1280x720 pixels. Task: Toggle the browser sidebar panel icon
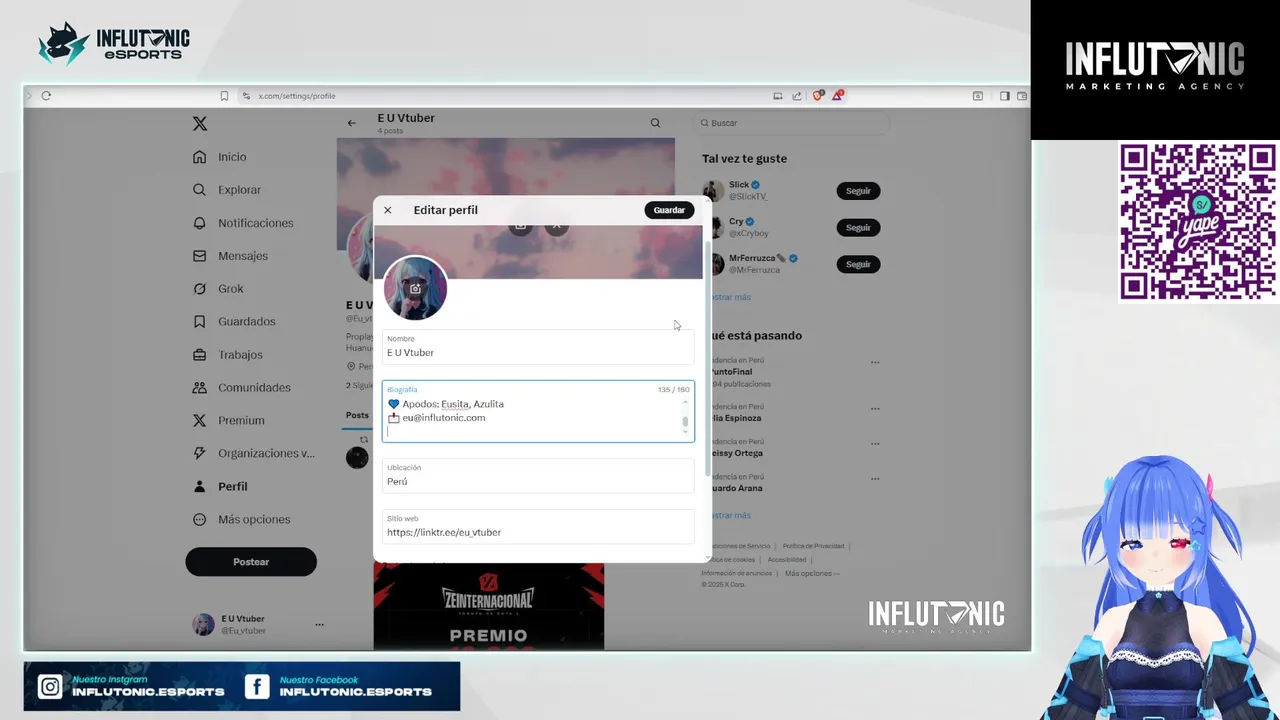click(1004, 96)
